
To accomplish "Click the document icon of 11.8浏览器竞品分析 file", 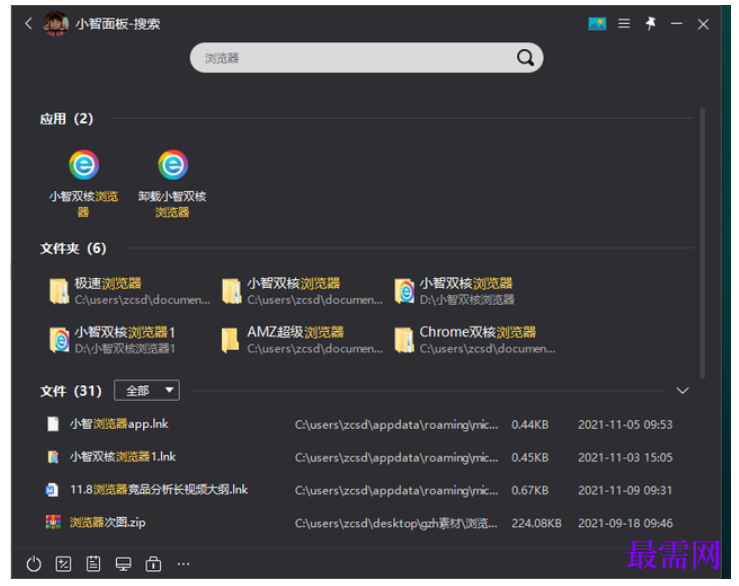I will pos(52,490).
